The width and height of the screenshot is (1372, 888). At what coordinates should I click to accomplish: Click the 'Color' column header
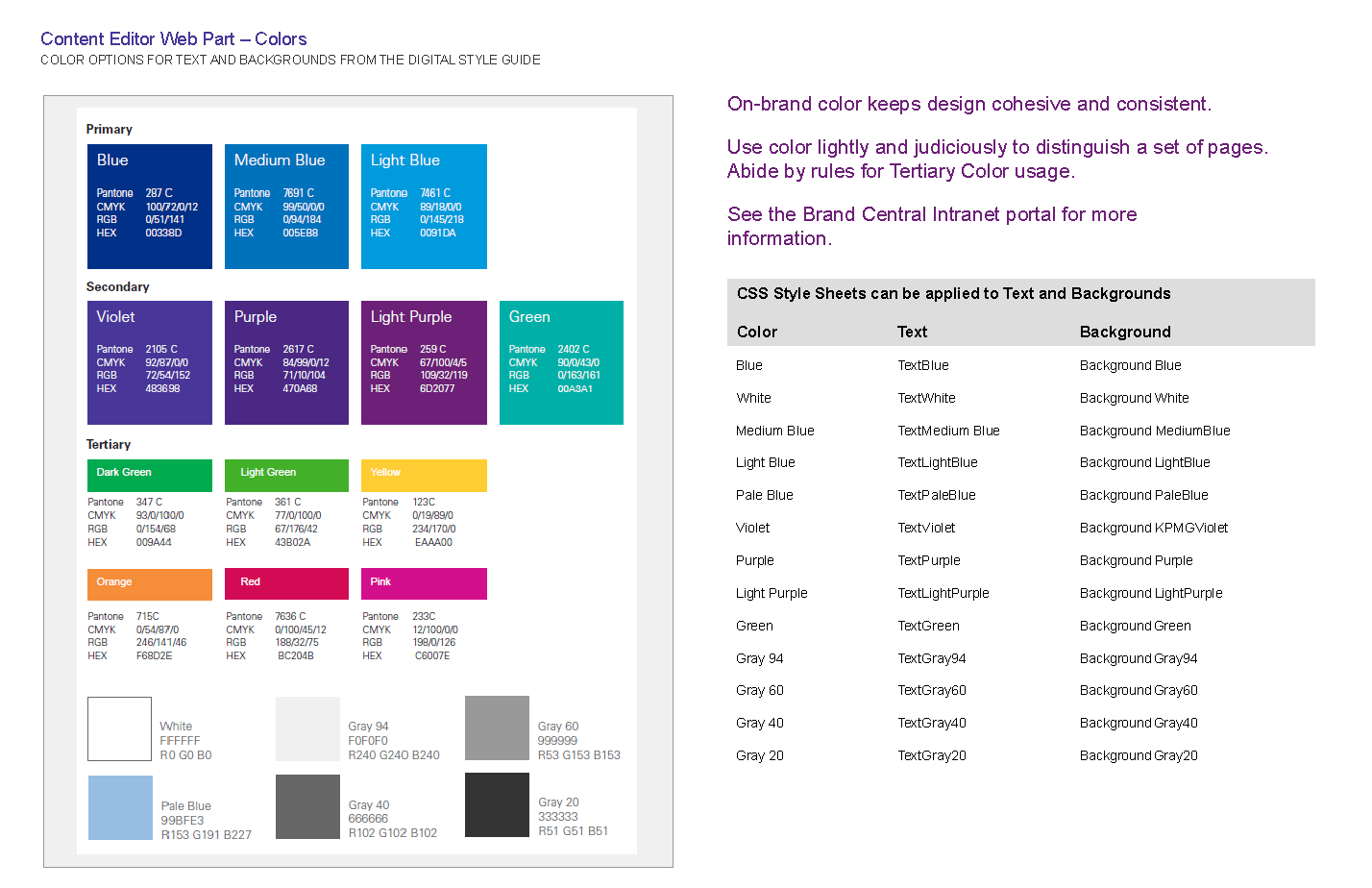click(x=757, y=333)
